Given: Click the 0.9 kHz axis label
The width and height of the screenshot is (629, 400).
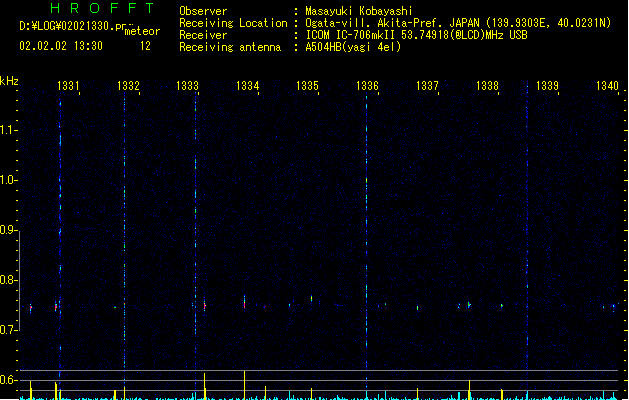Looking at the screenshot, I should pyautogui.click(x=8, y=230).
